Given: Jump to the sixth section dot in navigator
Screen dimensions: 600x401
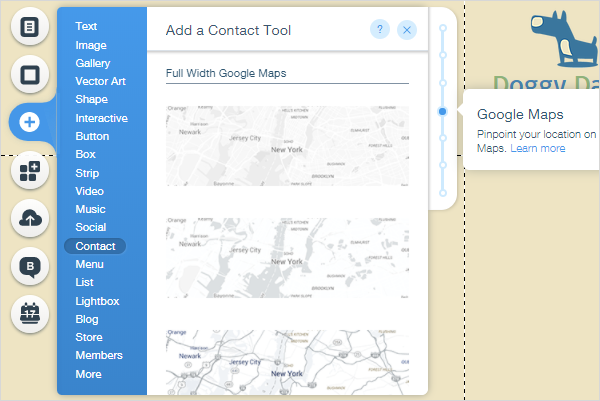Looking at the screenshot, I should point(443,165).
